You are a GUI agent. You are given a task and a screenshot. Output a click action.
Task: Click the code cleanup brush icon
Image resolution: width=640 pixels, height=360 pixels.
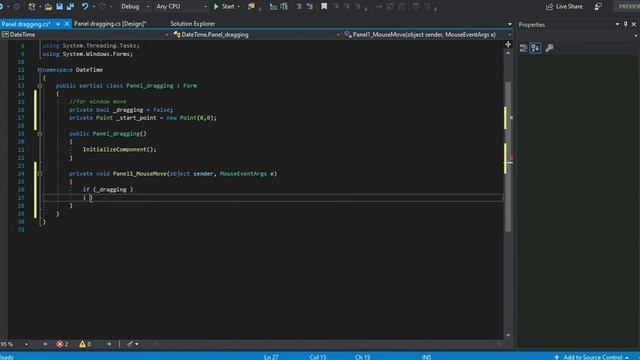click(x=129, y=344)
